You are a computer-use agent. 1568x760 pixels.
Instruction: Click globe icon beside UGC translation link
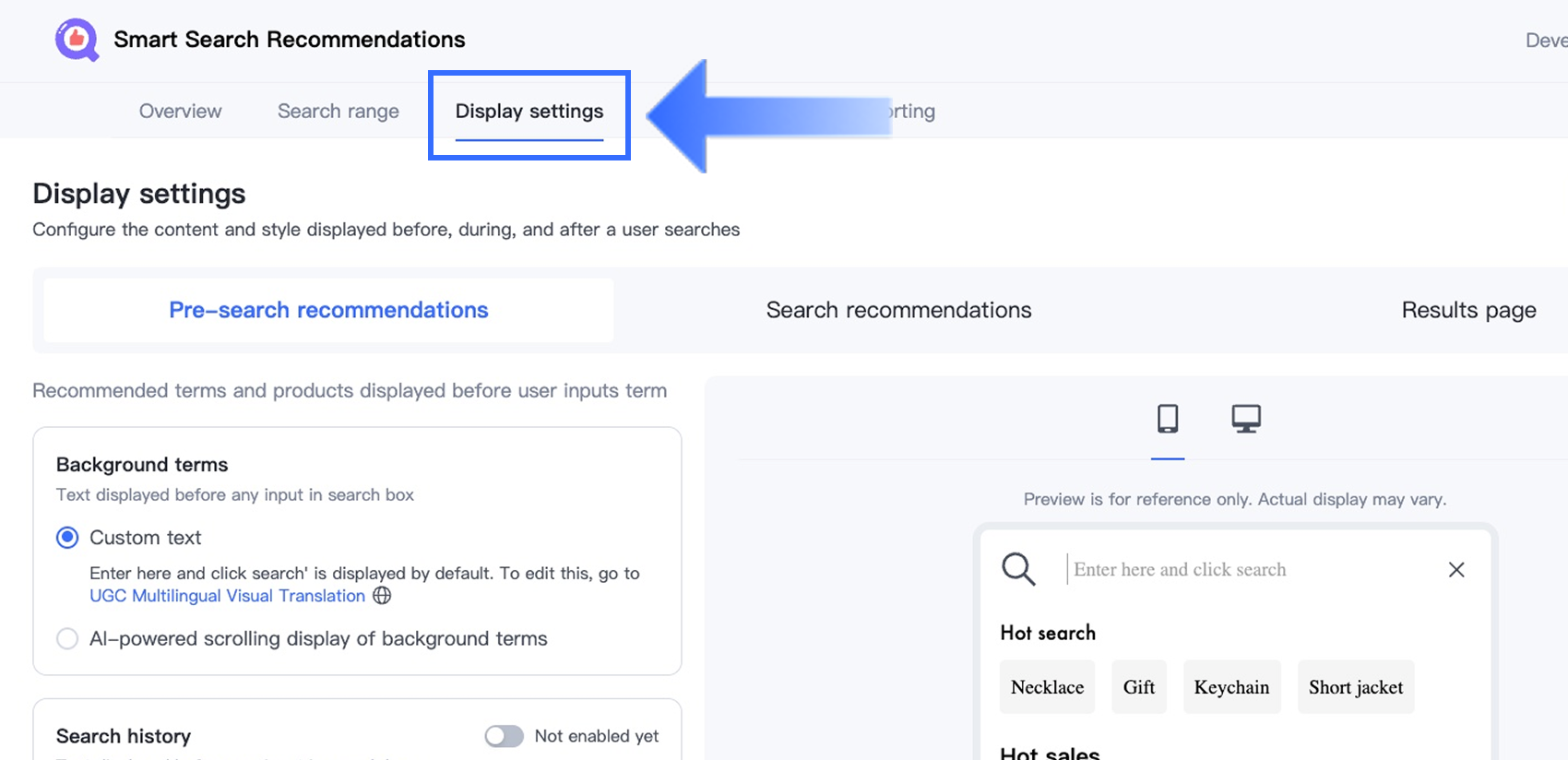coord(382,596)
